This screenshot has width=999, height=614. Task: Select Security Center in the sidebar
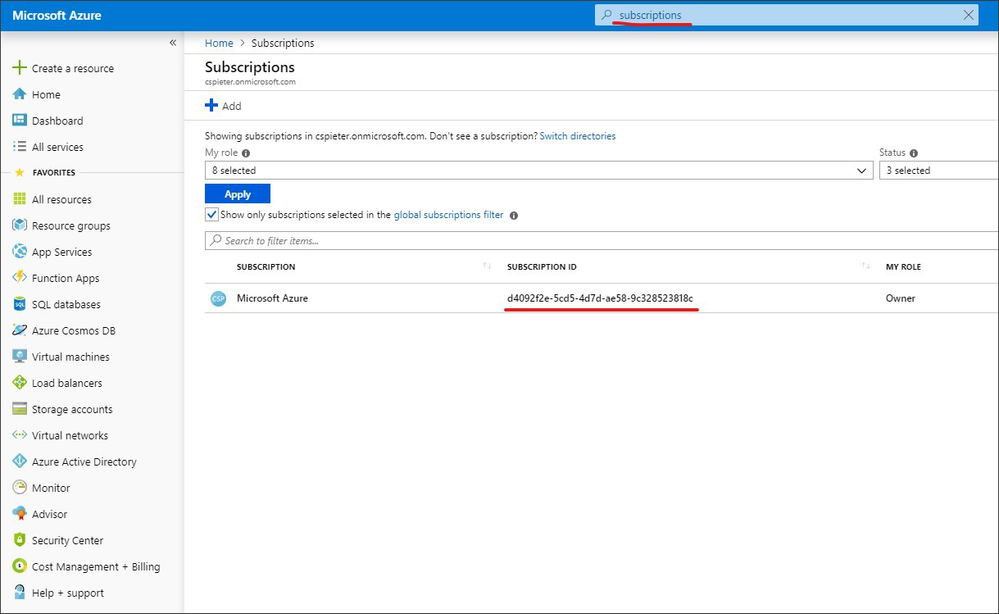[68, 540]
